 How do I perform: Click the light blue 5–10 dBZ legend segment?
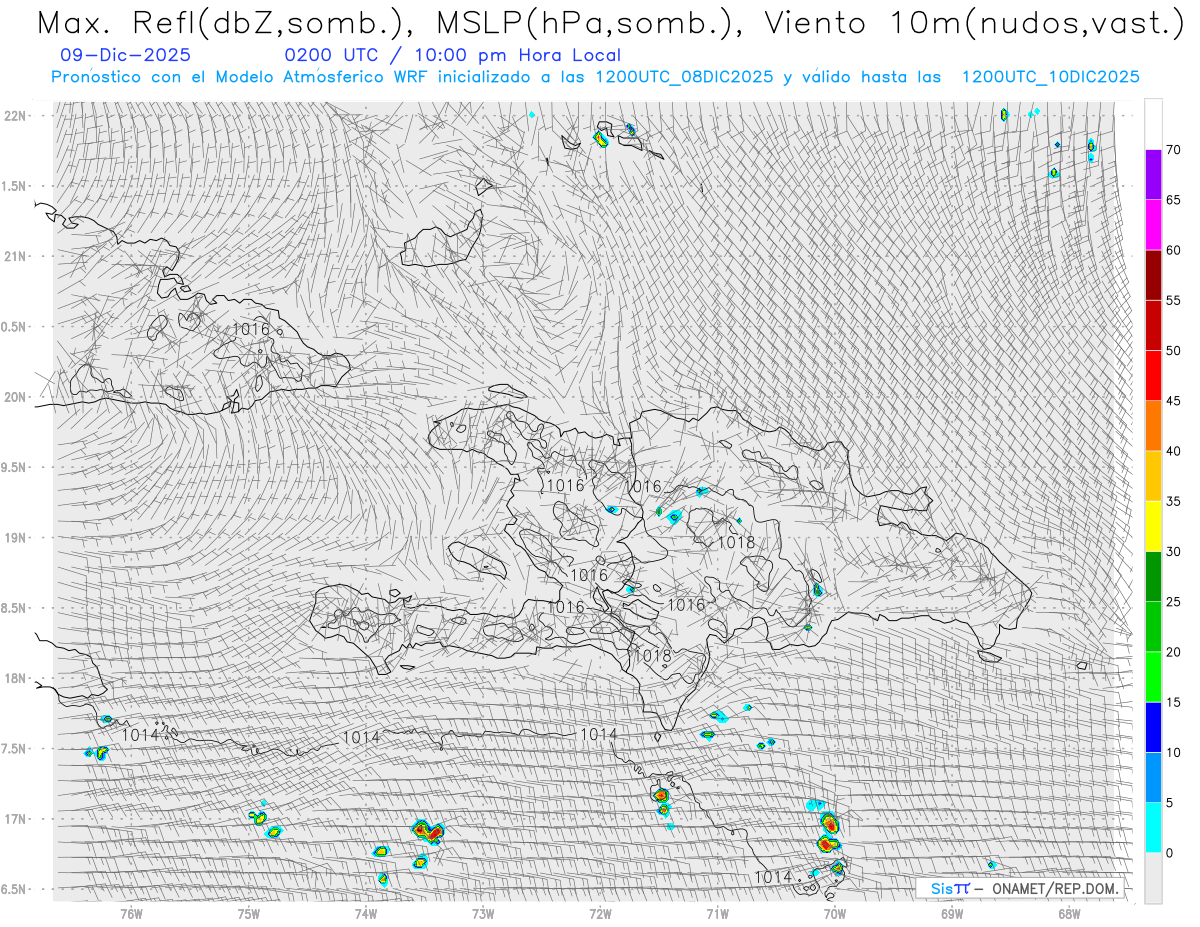[1153, 778]
